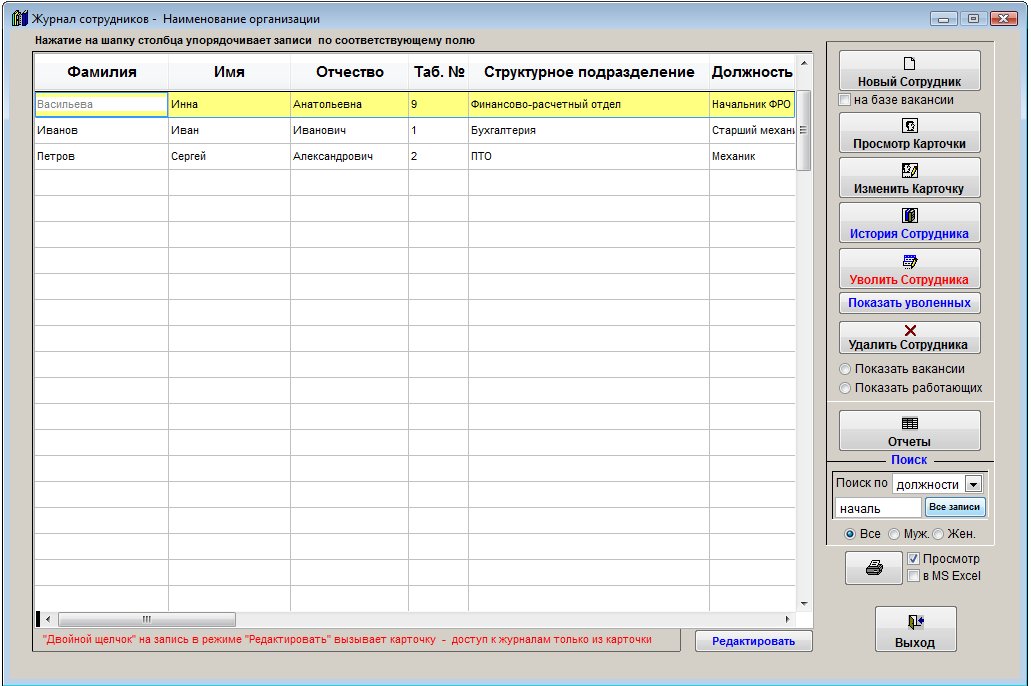Open the Отчеты table icon
The width and height of the screenshot is (1031, 686).
(909, 423)
